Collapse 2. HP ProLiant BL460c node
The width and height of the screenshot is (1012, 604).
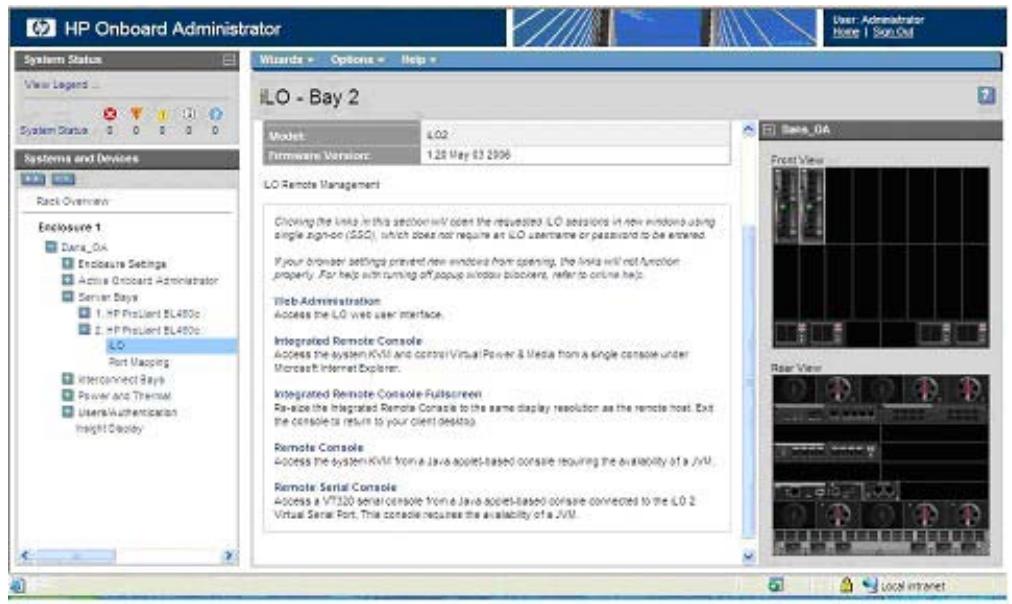pyautogui.click(x=84, y=329)
